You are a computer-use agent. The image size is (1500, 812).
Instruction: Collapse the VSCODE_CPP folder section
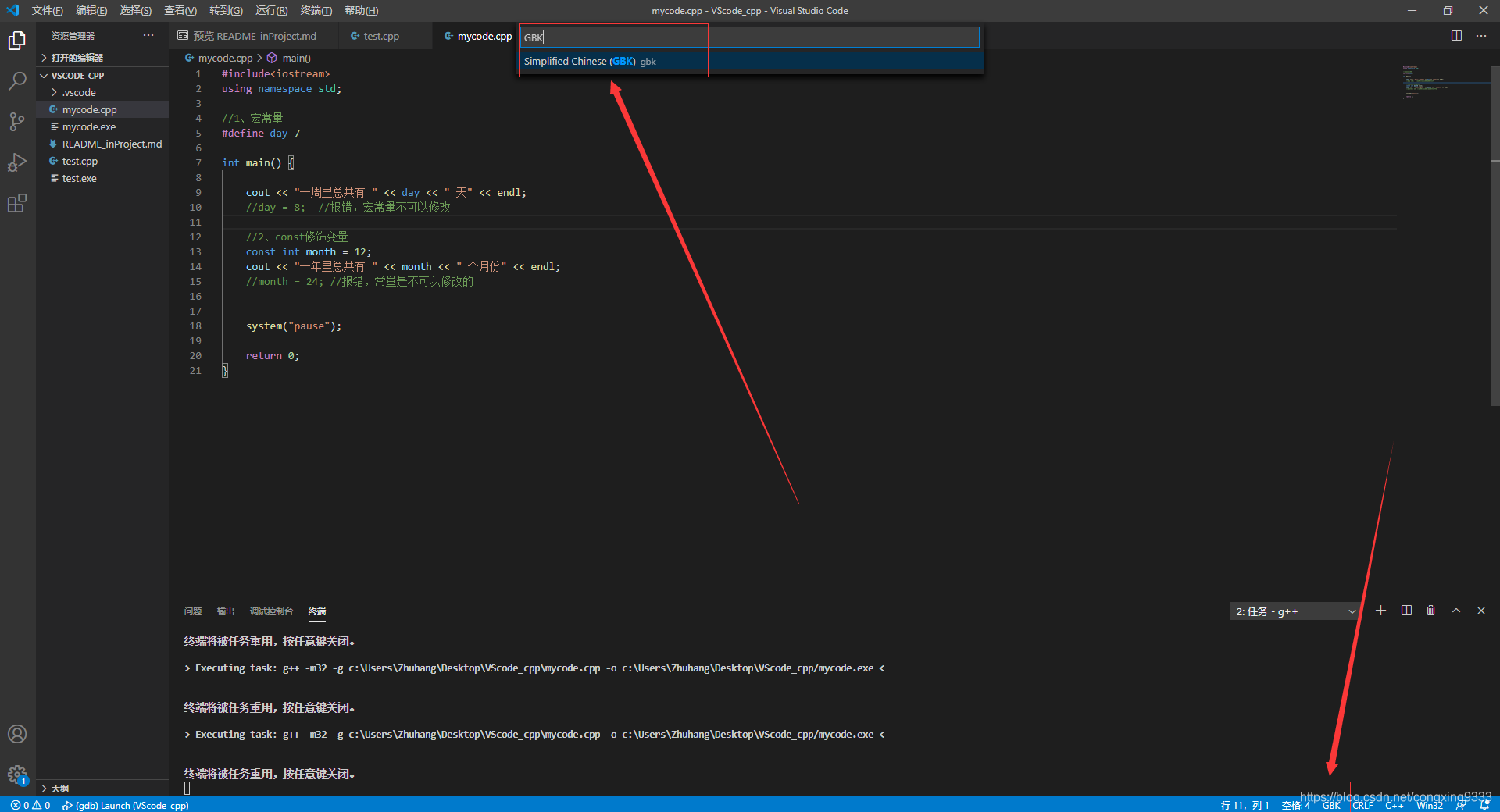[x=102, y=76]
